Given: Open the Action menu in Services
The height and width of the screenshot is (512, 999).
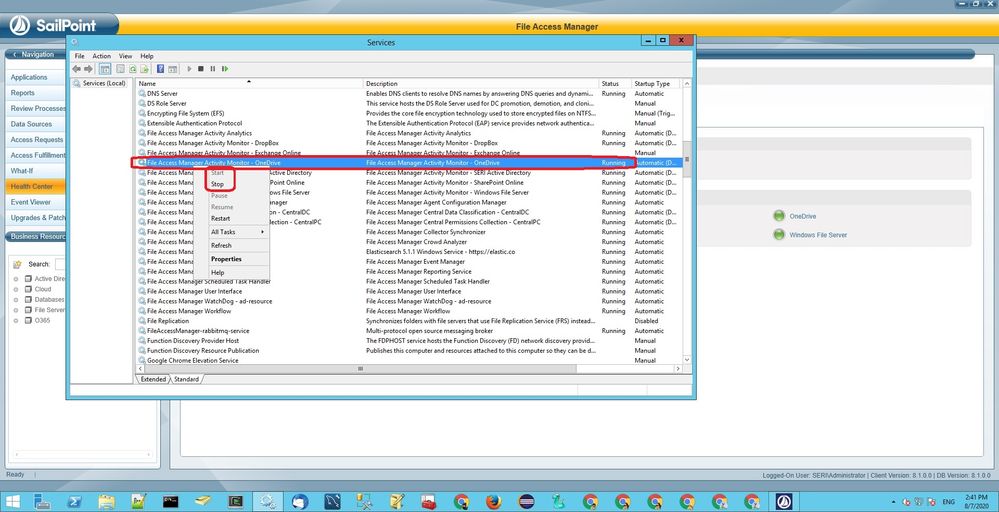Looking at the screenshot, I should (x=101, y=56).
